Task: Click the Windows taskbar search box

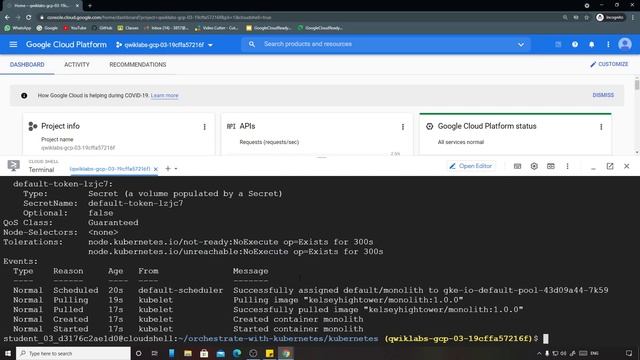Action: pos(73,353)
